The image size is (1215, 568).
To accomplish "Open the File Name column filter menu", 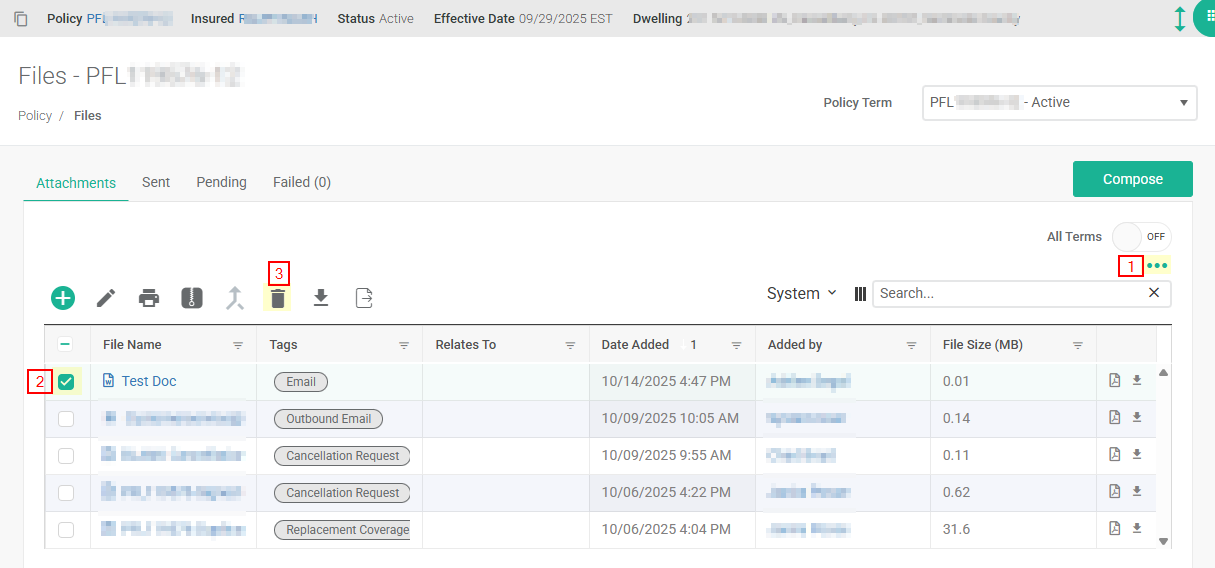I will click(238, 345).
